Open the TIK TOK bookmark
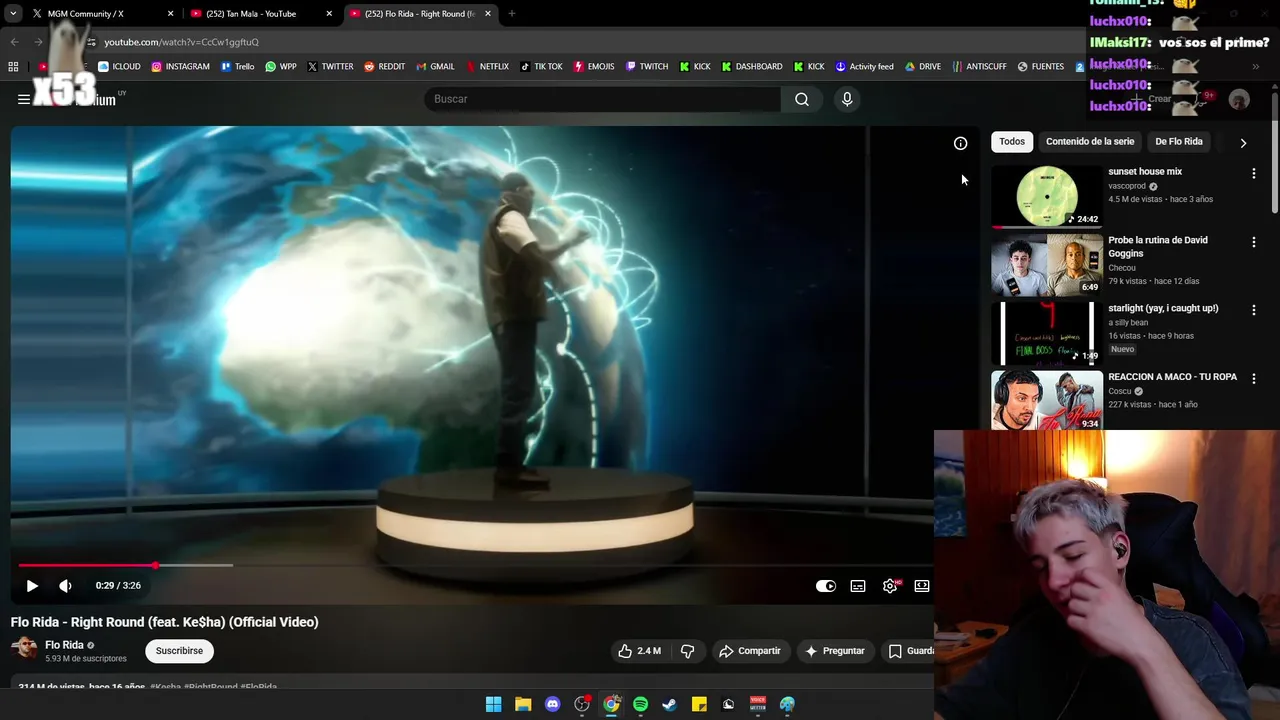This screenshot has width=1280, height=720. coord(541,67)
